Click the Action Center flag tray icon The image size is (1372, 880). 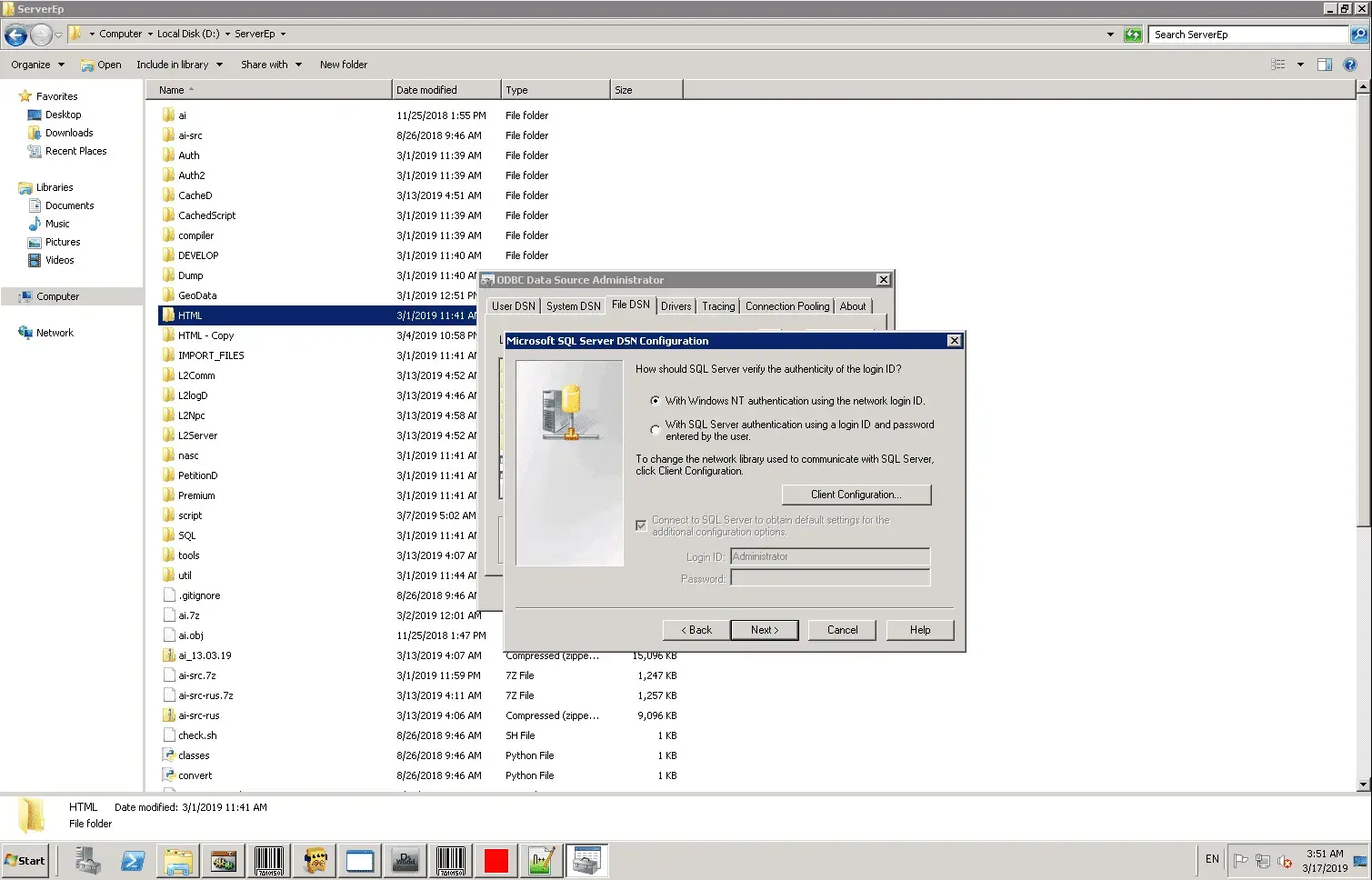pos(1240,860)
